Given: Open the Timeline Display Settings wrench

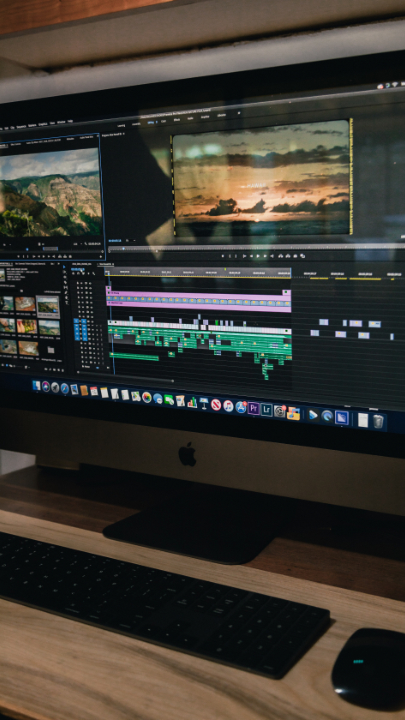Looking at the screenshot, I should pos(94,273).
